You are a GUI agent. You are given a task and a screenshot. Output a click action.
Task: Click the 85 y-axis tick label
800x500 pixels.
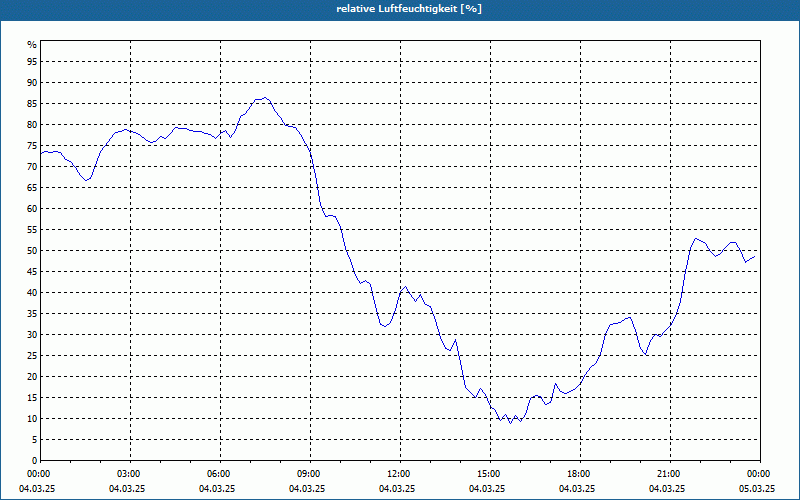pos(32,104)
